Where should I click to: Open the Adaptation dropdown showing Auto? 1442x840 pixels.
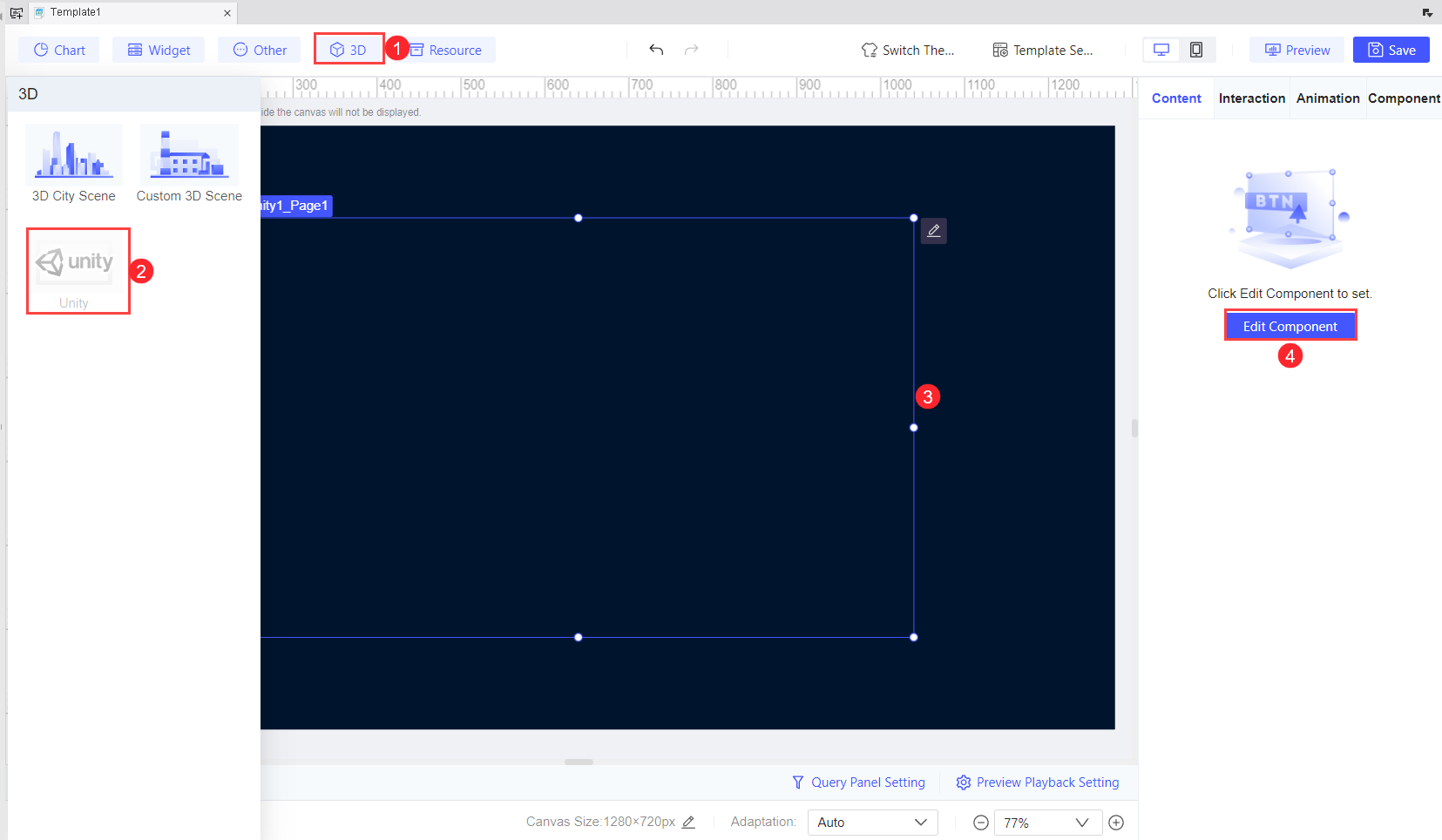coord(872,822)
